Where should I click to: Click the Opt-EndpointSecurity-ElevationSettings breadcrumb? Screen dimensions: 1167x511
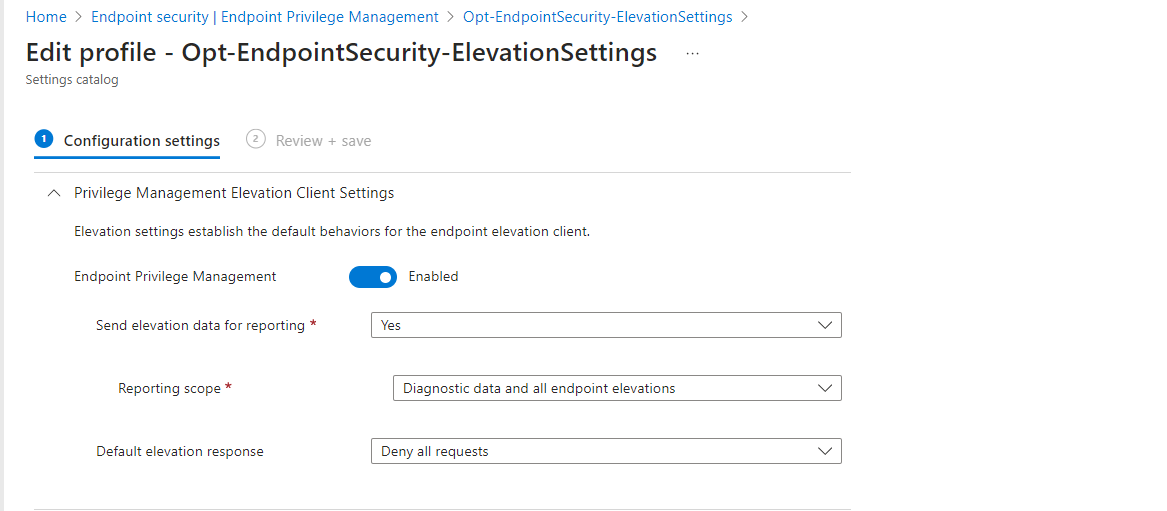[597, 17]
